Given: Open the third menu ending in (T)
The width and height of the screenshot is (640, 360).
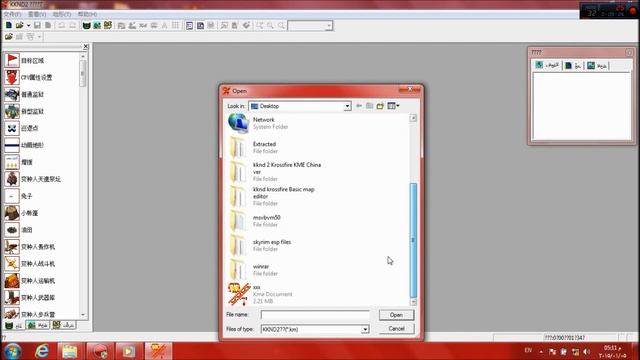Looking at the screenshot, I should click(x=62, y=14).
